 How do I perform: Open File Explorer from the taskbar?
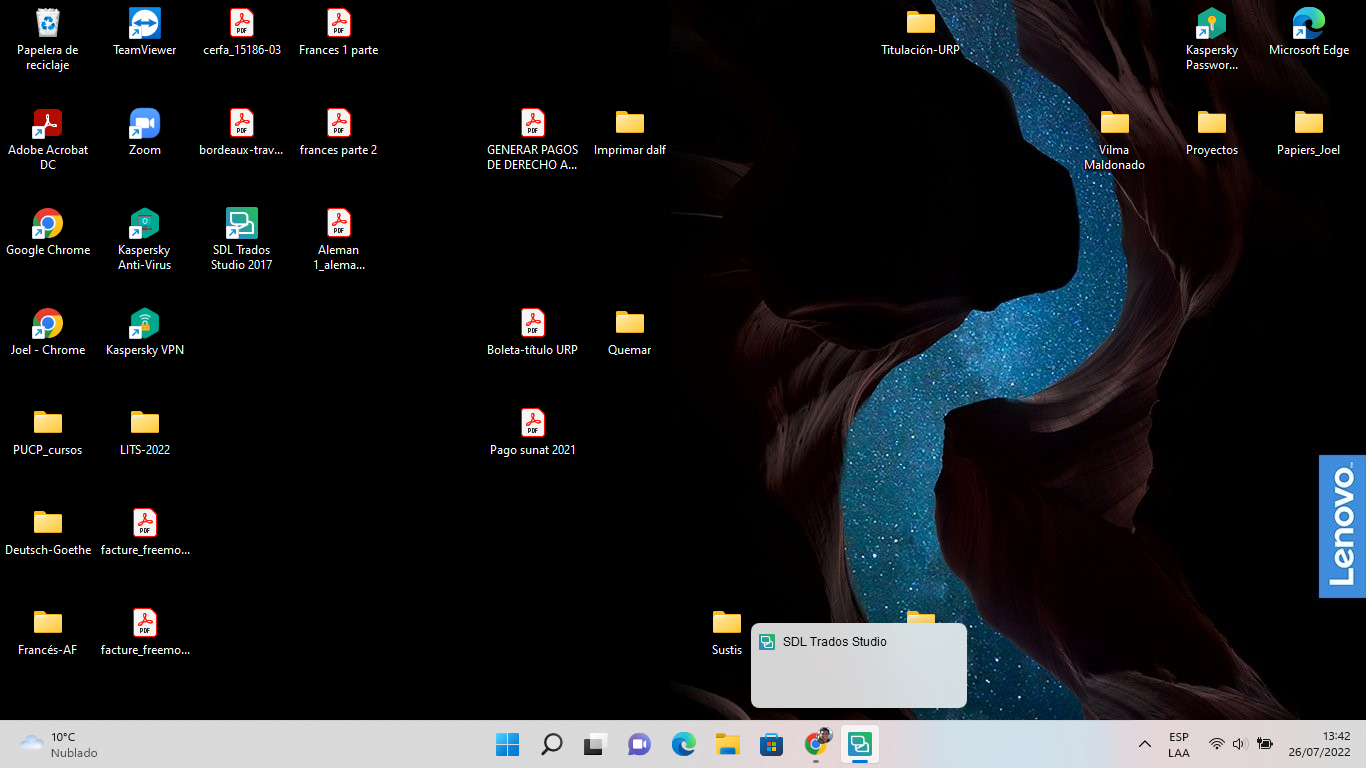click(727, 744)
